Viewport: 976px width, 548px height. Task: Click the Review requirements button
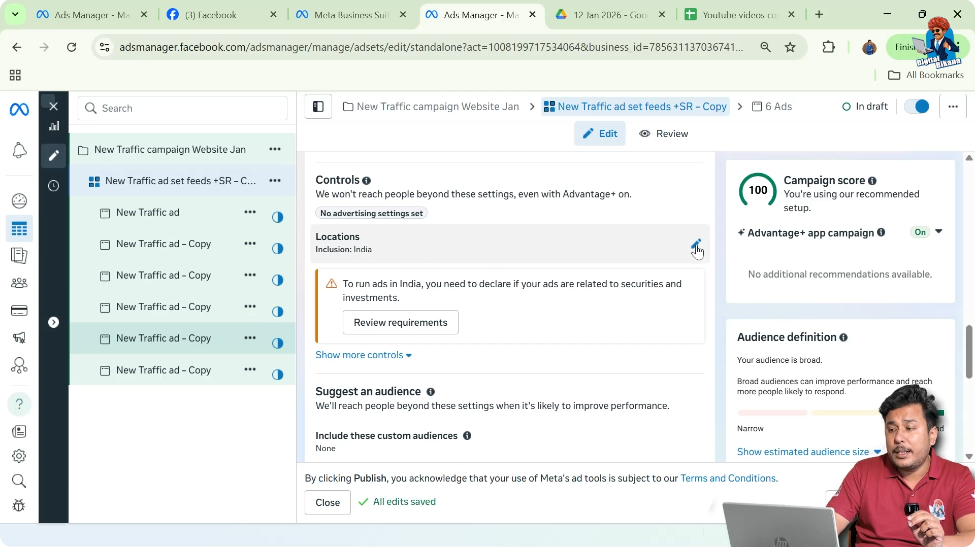400,323
